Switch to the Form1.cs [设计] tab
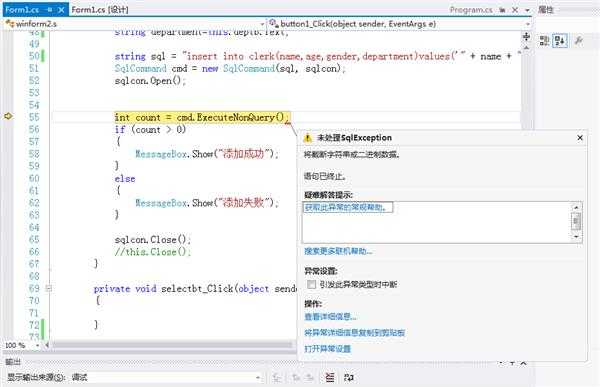600x387 pixels. click(x=100, y=10)
